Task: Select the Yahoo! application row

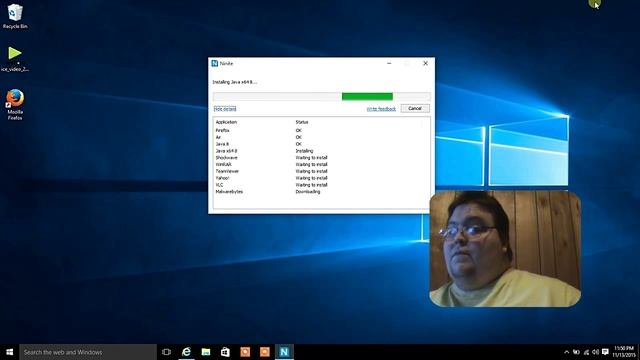Action: [321, 178]
